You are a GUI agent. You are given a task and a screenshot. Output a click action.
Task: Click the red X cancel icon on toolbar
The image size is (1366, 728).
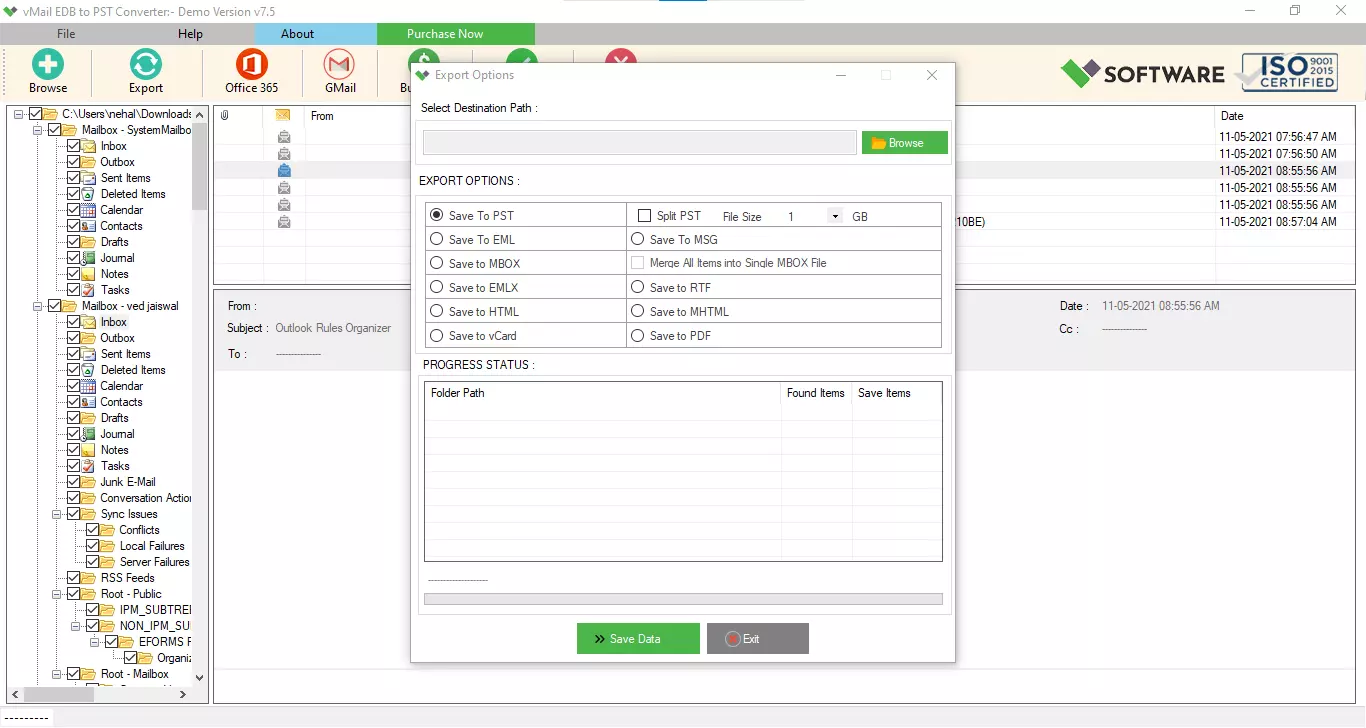(x=619, y=60)
